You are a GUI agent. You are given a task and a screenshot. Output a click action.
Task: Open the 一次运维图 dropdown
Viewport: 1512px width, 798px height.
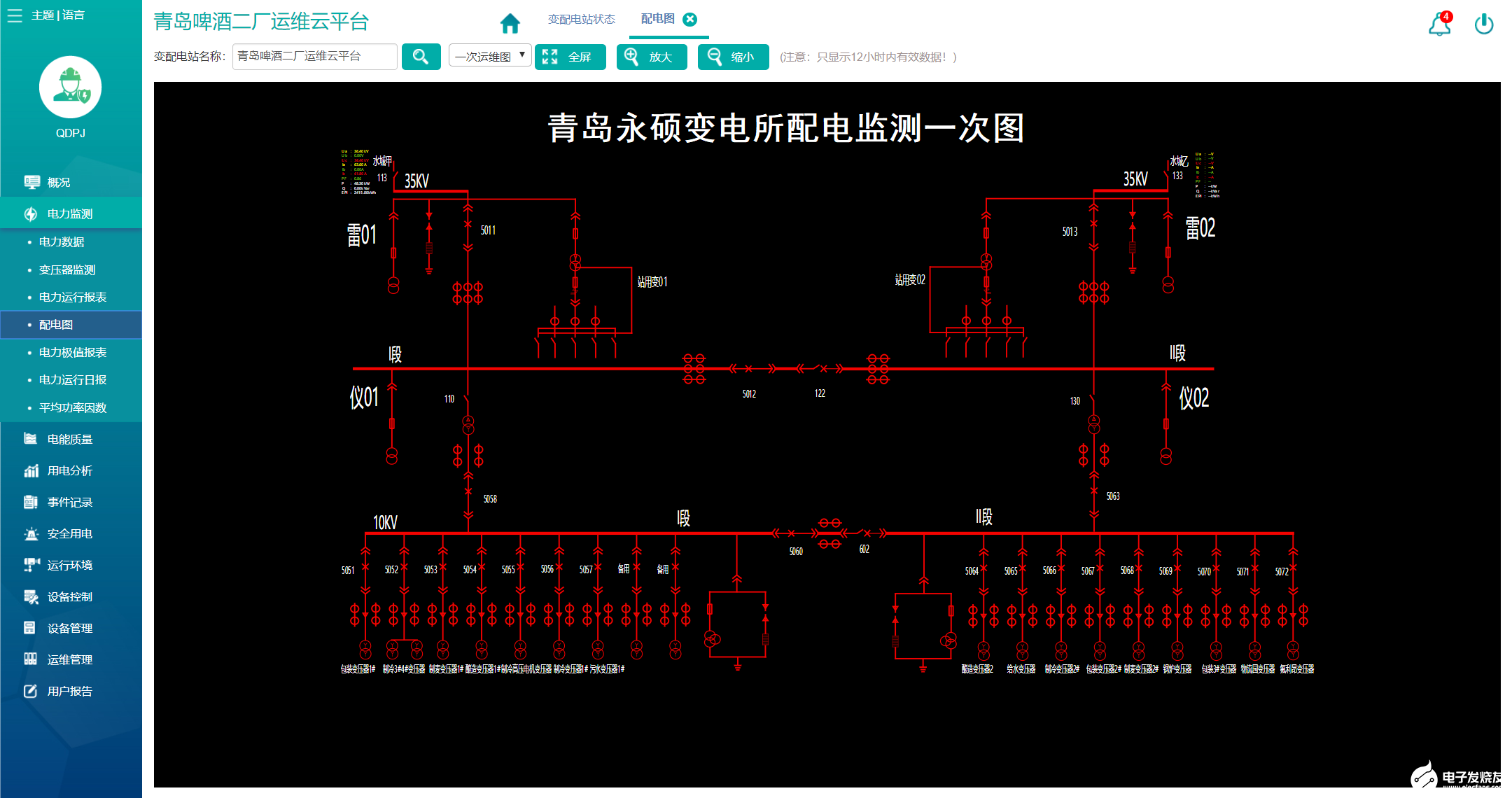click(x=490, y=57)
